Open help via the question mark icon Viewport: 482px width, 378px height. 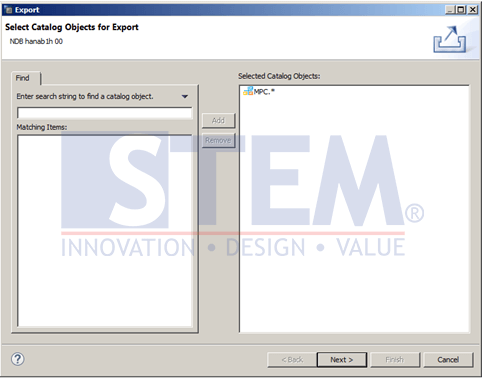point(18,359)
